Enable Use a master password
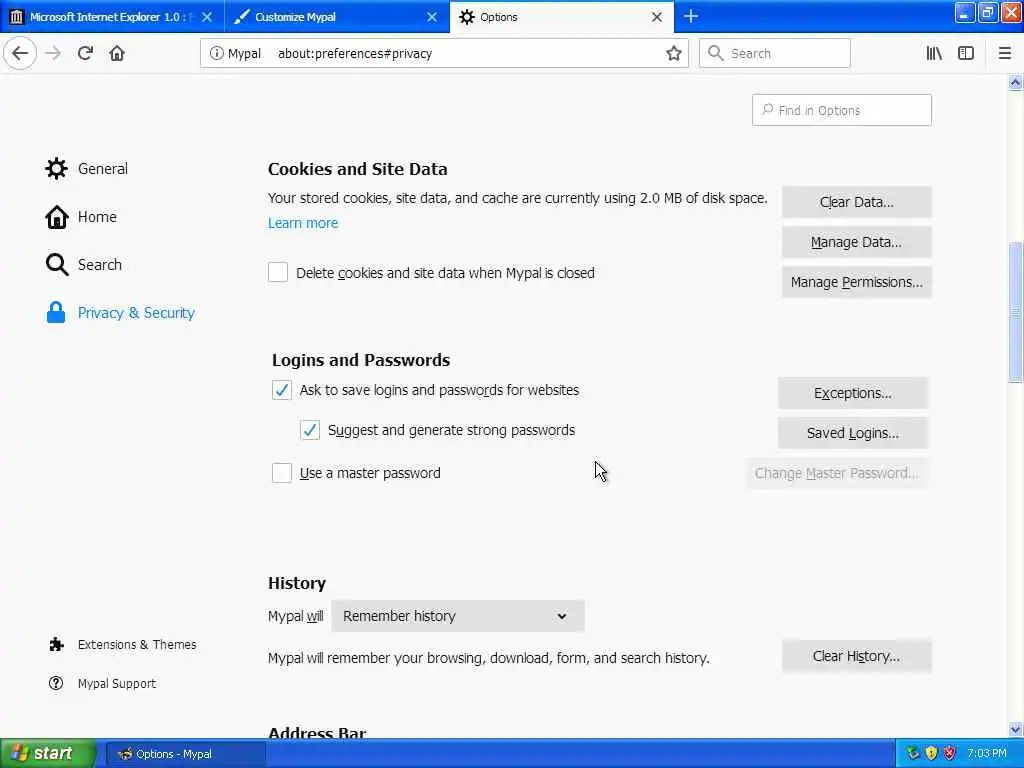This screenshot has width=1024, height=768. click(281, 473)
